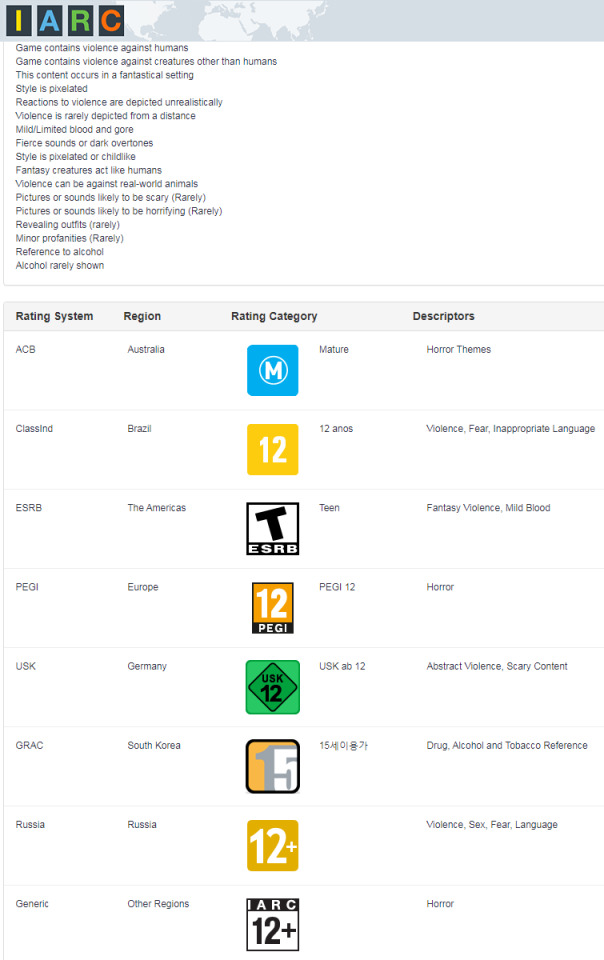Viewport: 604px width, 960px height.
Task: Select the PEGI rating system cell
Action: point(27,587)
